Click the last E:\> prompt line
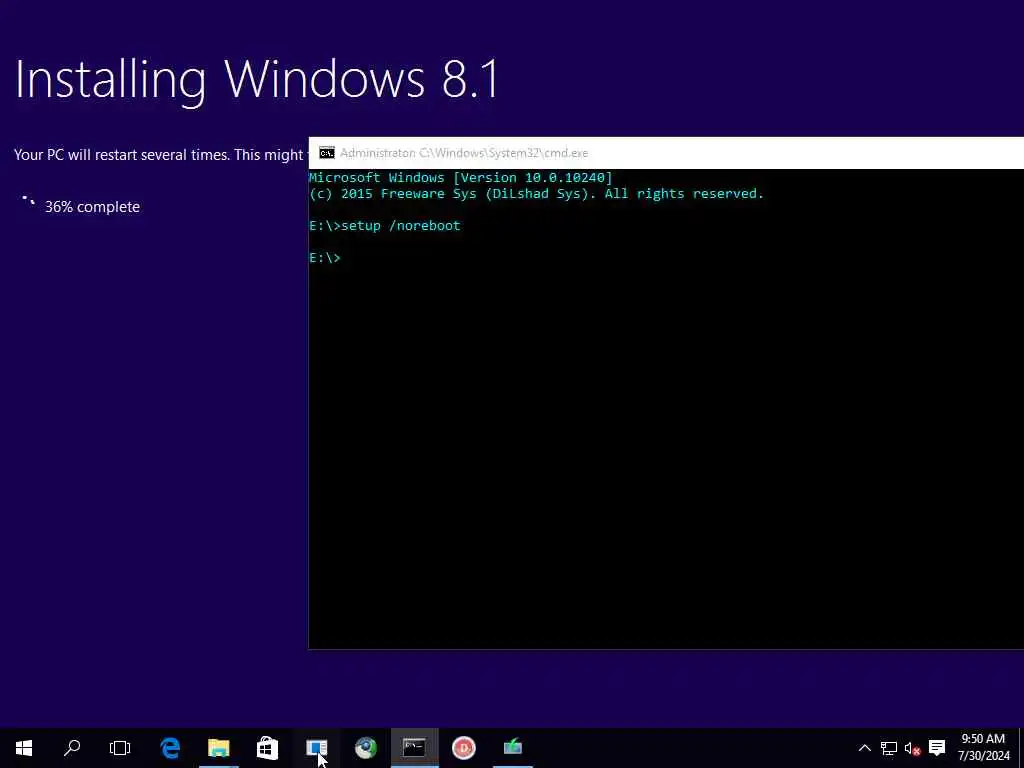This screenshot has width=1024, height=768. (x=325, y=258)
